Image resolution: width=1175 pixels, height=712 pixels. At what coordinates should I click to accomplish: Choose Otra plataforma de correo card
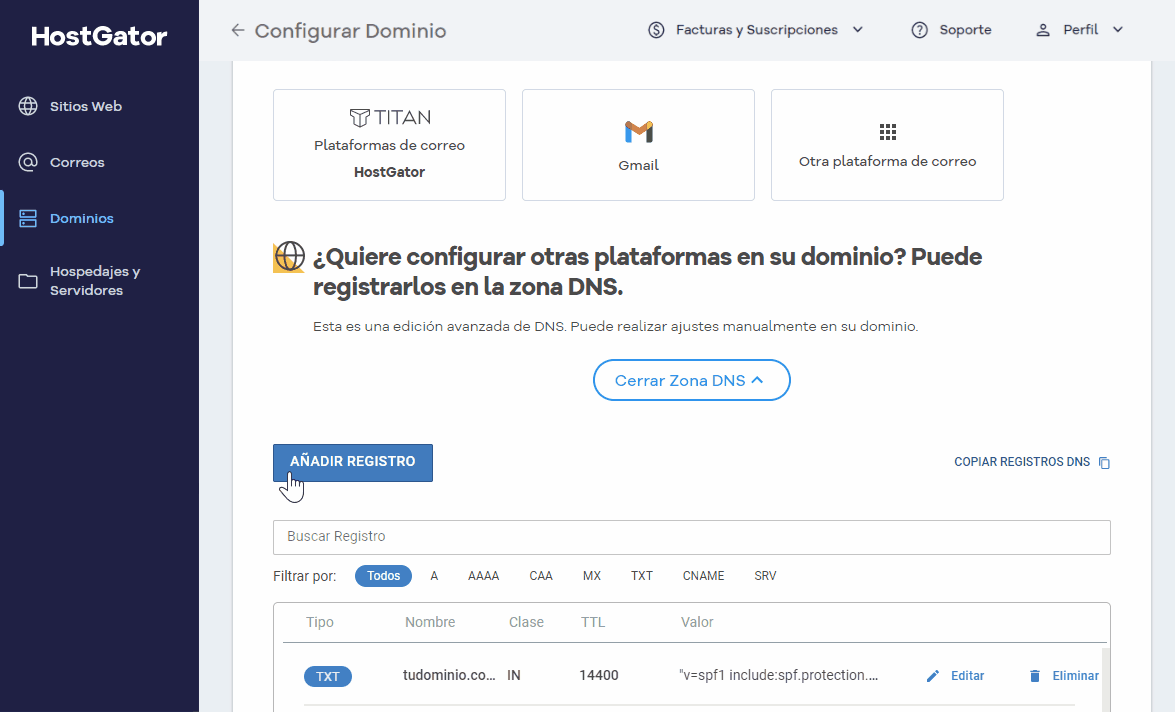[x=887, y=145]
